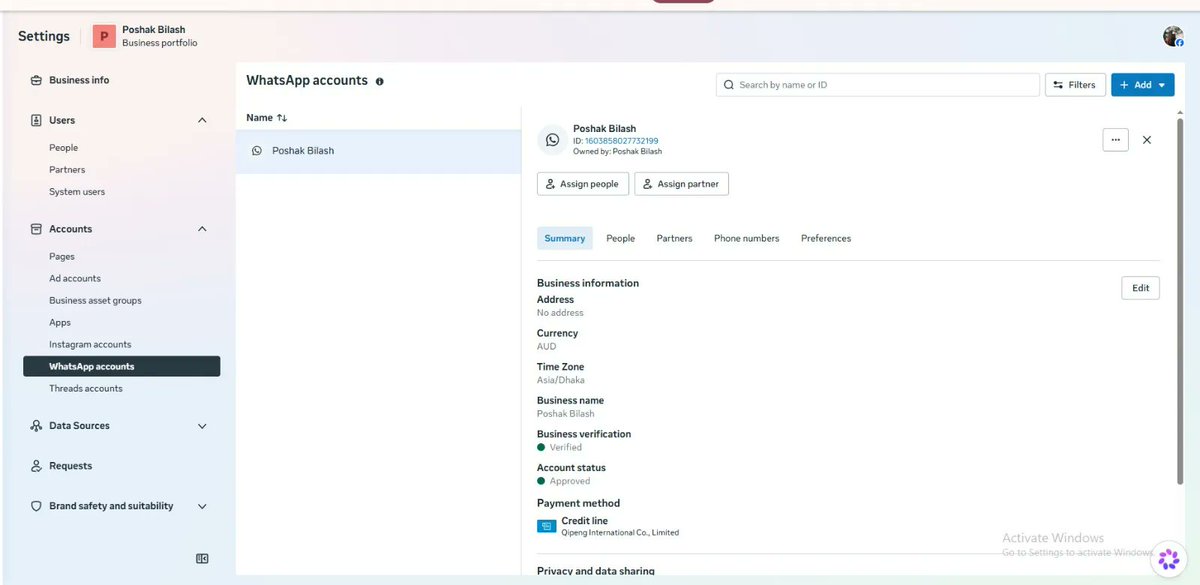
Task: Click the Assign partner button
Action: (682, 184)
